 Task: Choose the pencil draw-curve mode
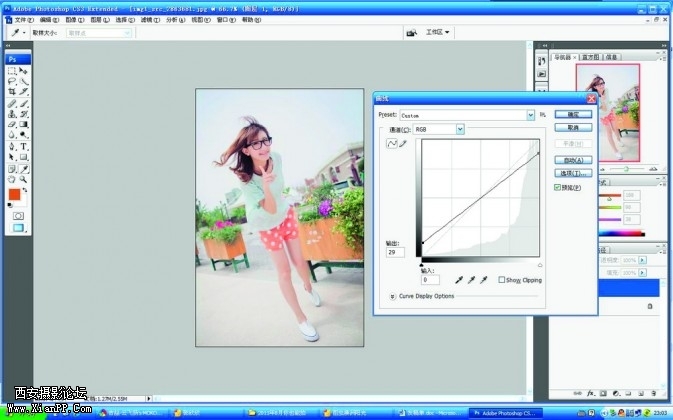pos(403,144)
